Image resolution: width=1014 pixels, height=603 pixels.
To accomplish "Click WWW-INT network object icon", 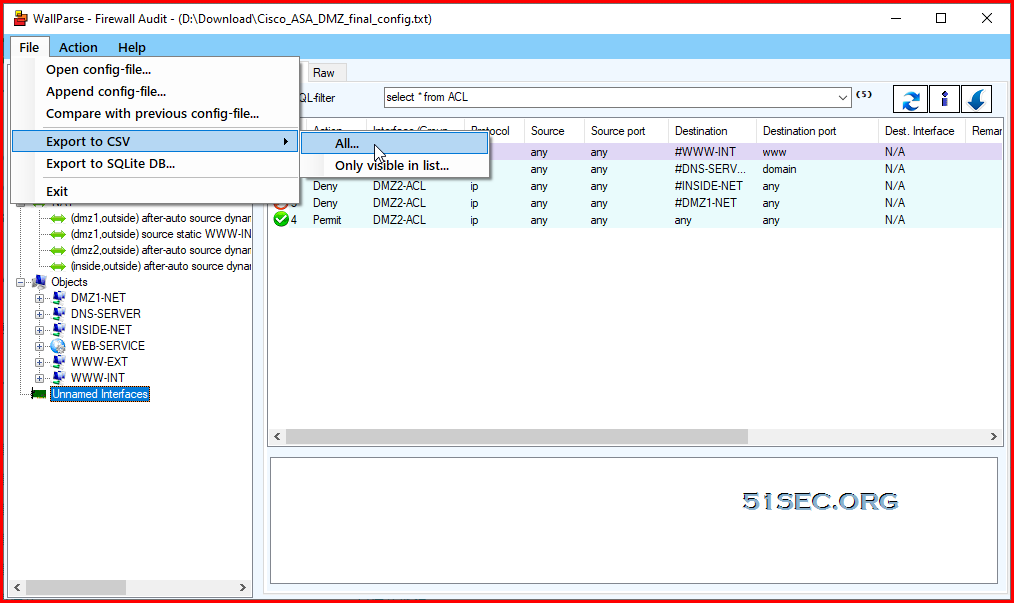I will pos(58,377).
